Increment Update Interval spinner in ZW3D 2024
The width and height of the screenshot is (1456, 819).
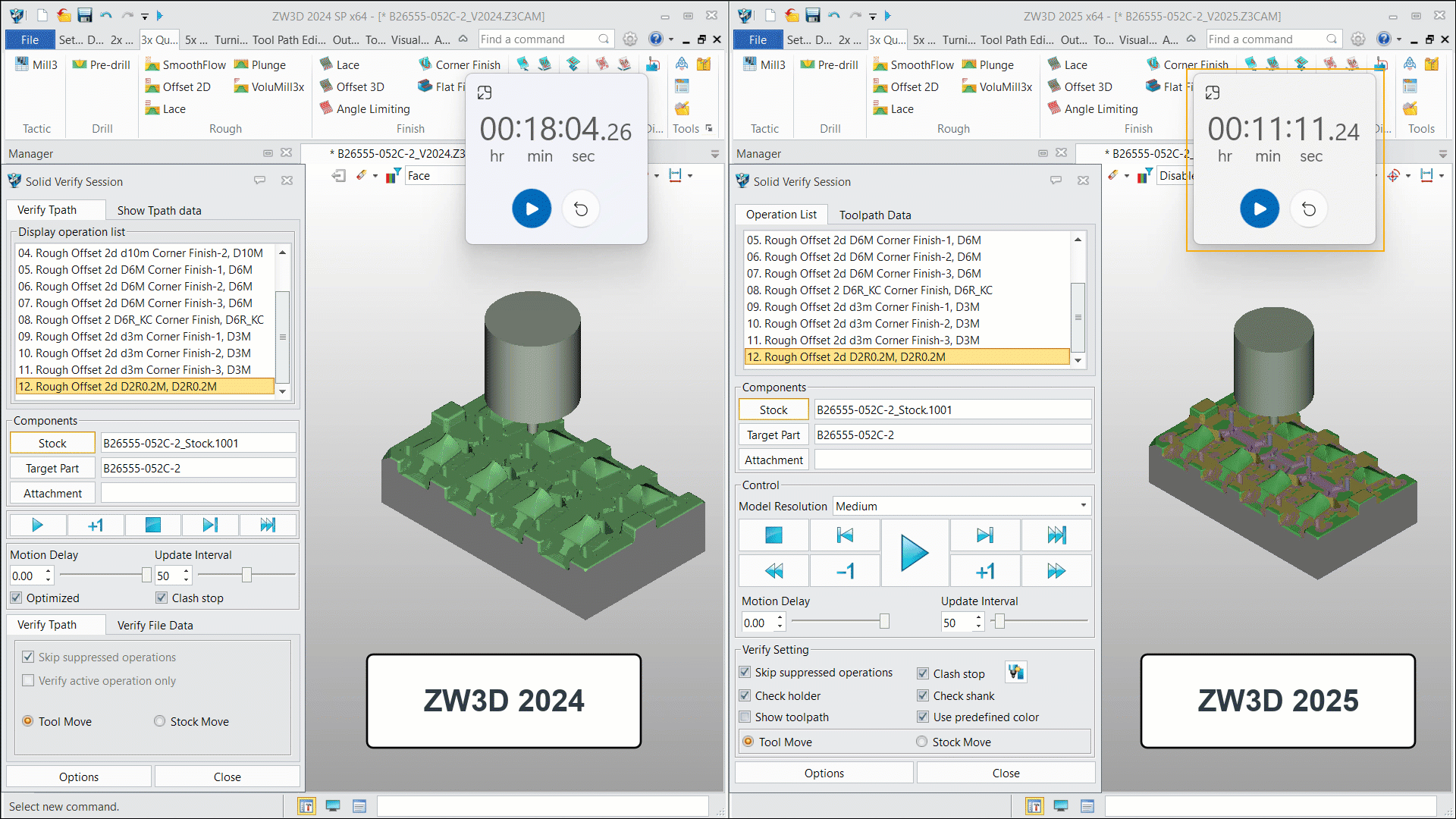pyautogui.click(x=187, y=571)
